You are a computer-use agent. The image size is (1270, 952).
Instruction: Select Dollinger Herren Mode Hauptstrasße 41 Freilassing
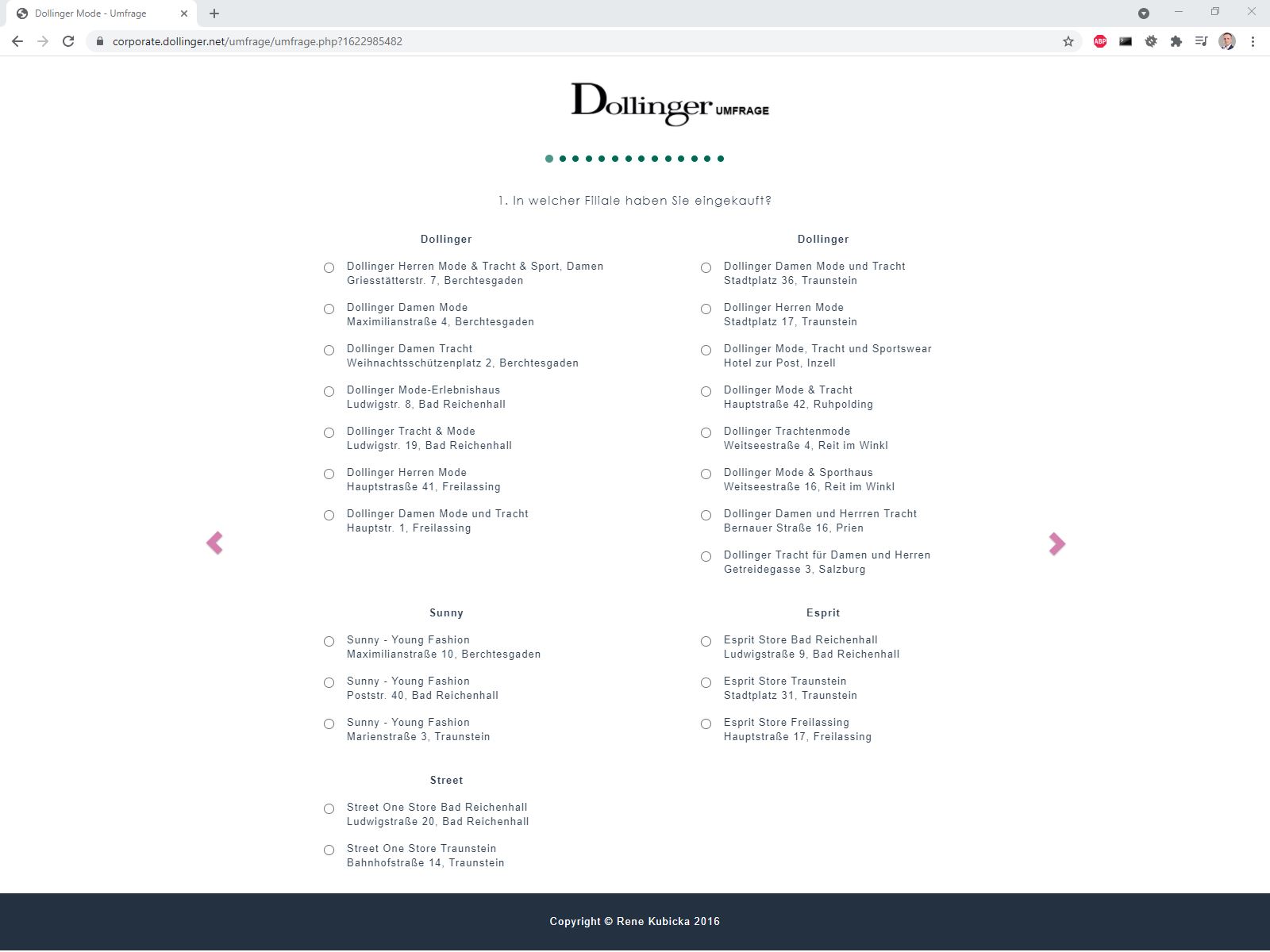point(329,474)
